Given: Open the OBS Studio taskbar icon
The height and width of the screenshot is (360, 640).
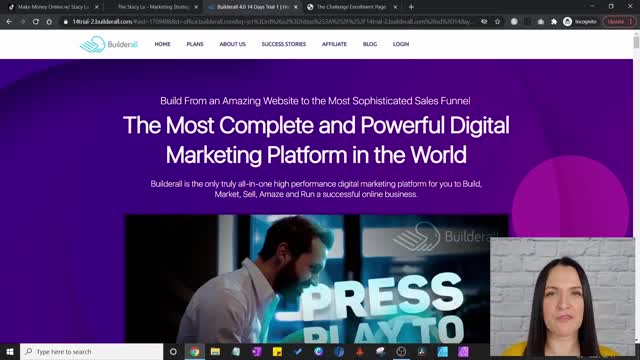Looking at the screenshot, I should pyautogui.click(x=401, y=351).
